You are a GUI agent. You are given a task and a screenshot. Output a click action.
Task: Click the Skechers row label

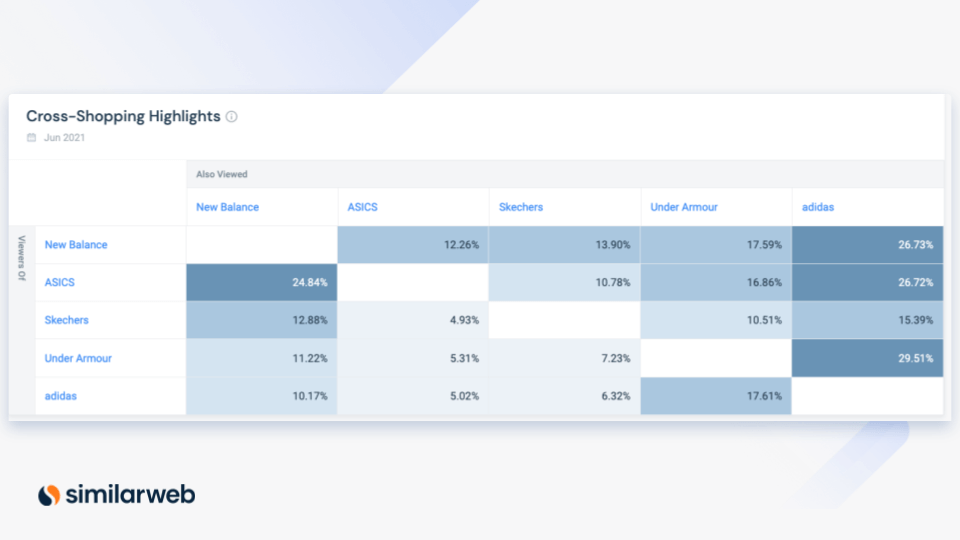click(x=67, y=320)
